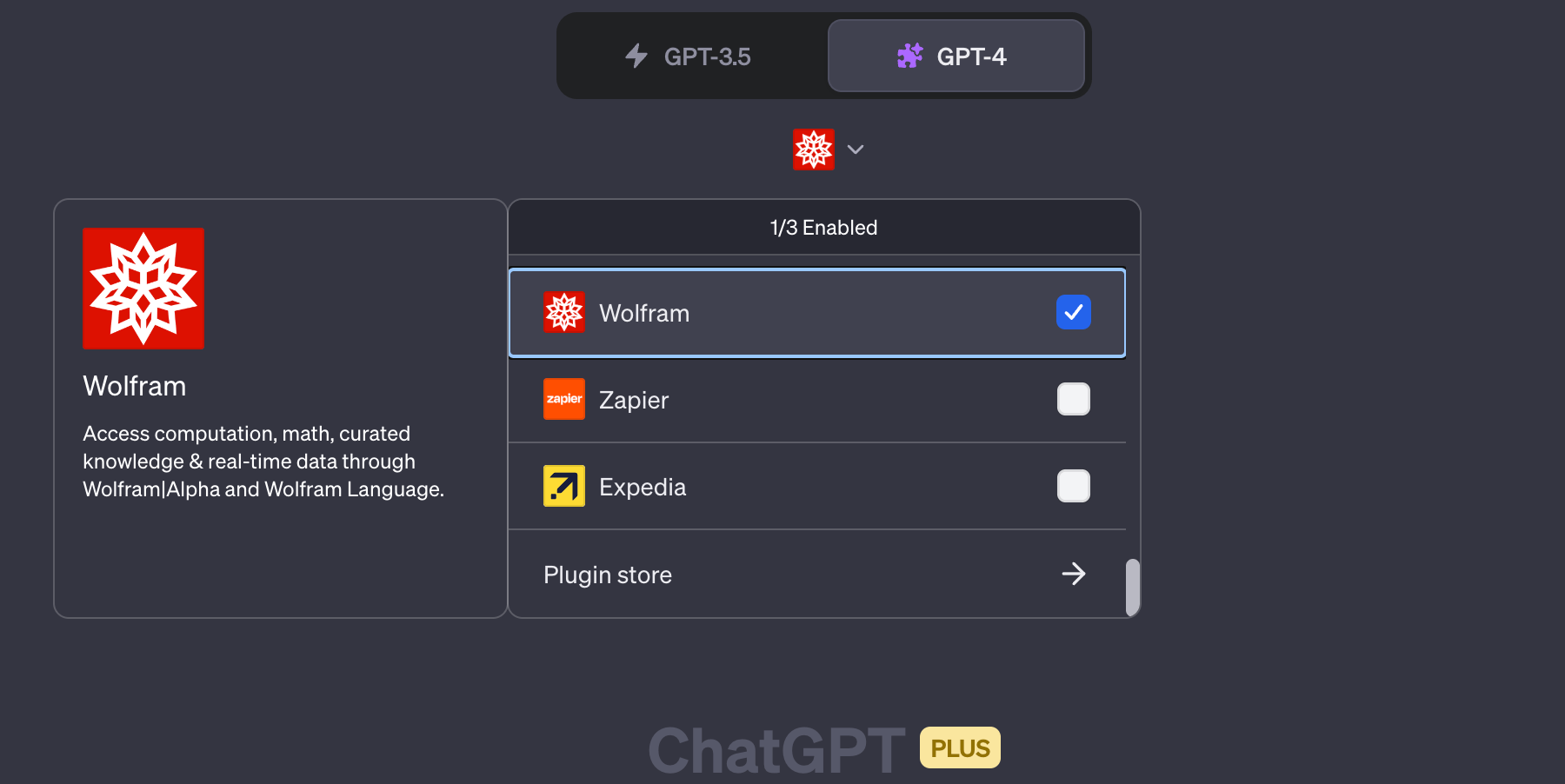
Task: Collapse the plugin dropdown chevron
Action: 856,149
